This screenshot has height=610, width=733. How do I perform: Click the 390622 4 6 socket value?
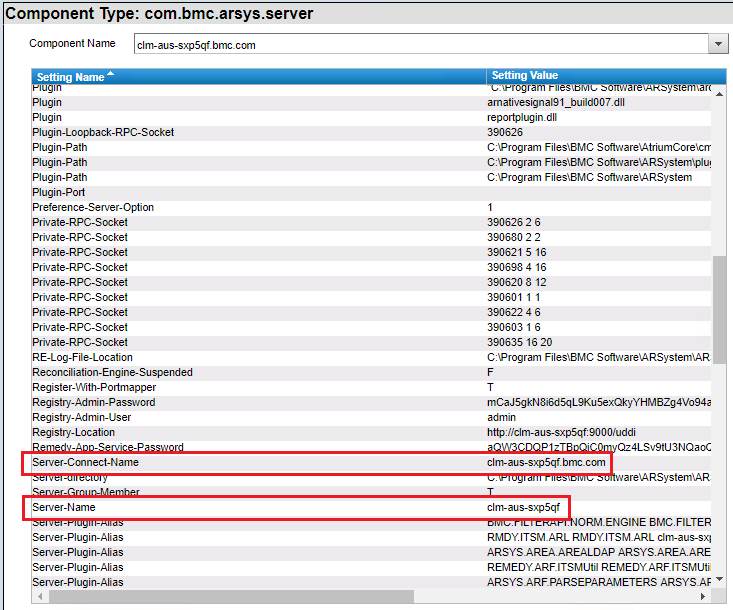tap(514, 312)
